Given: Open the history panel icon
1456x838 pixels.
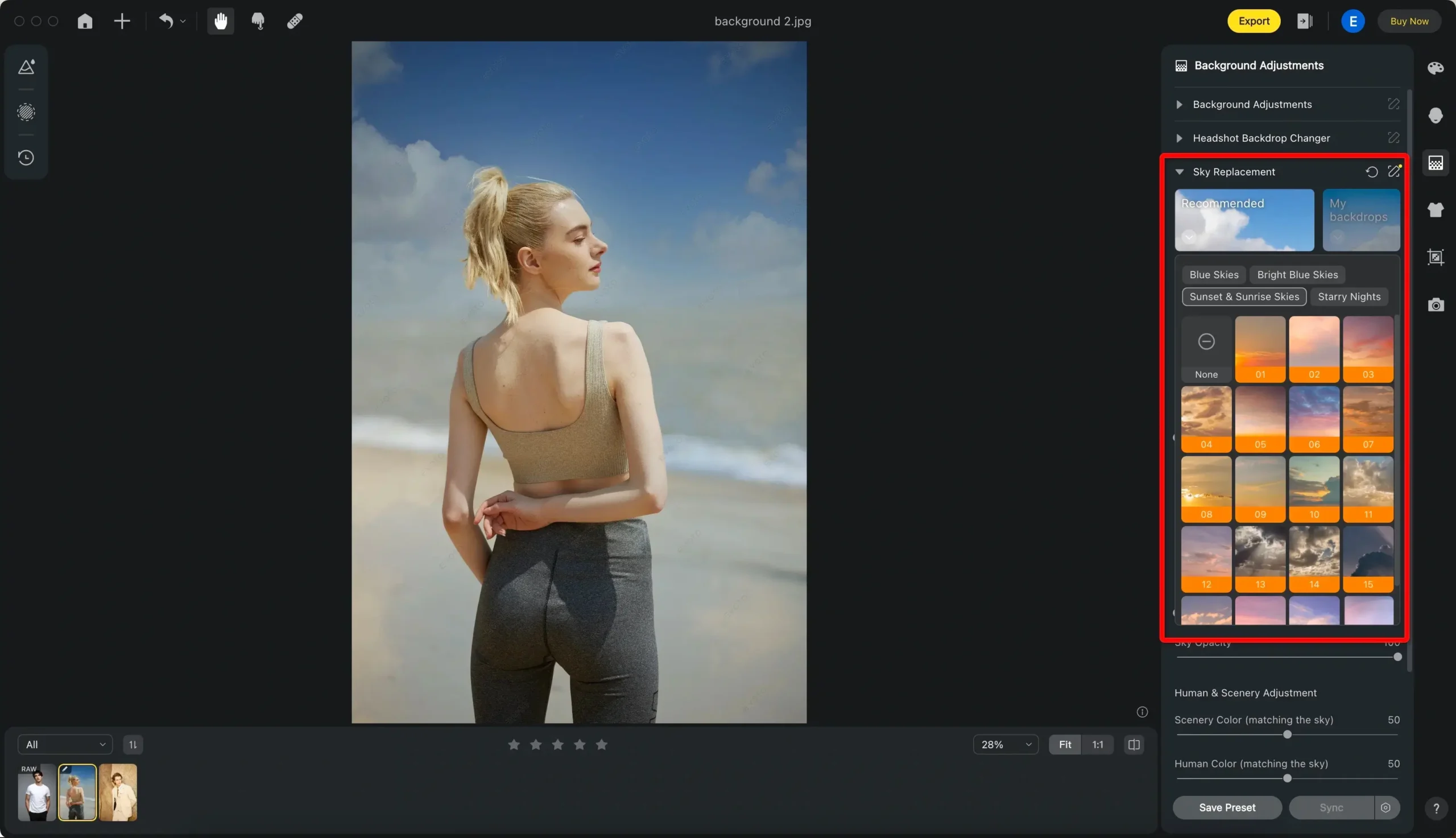Looking at the screenshot, I should point(26,157).
